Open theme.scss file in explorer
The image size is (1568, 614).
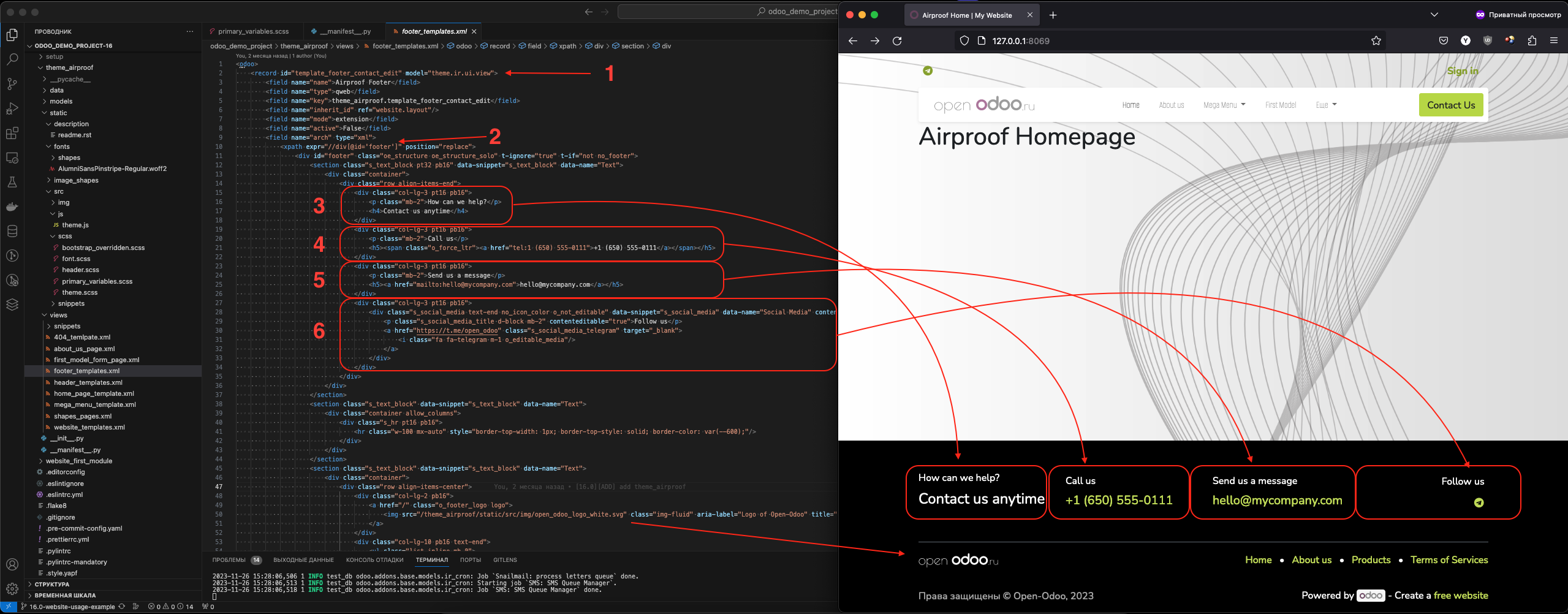[80, 292]
